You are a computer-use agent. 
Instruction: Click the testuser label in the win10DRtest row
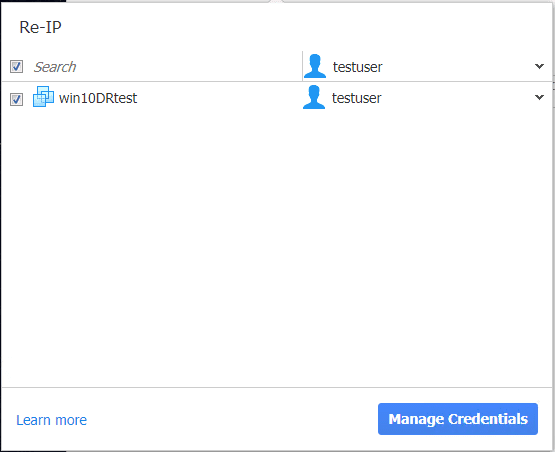coord(356,98)
